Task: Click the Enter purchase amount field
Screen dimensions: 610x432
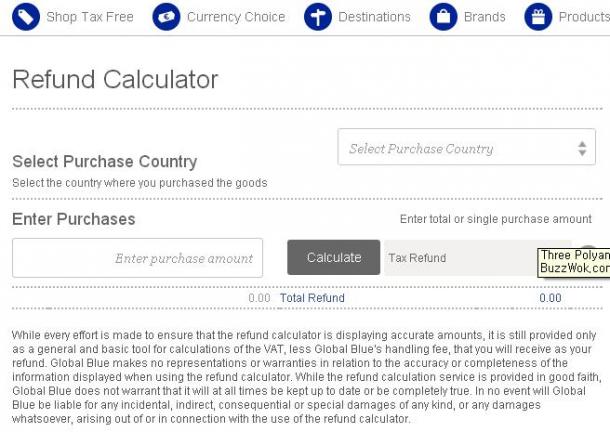Action: pos(137,258)
